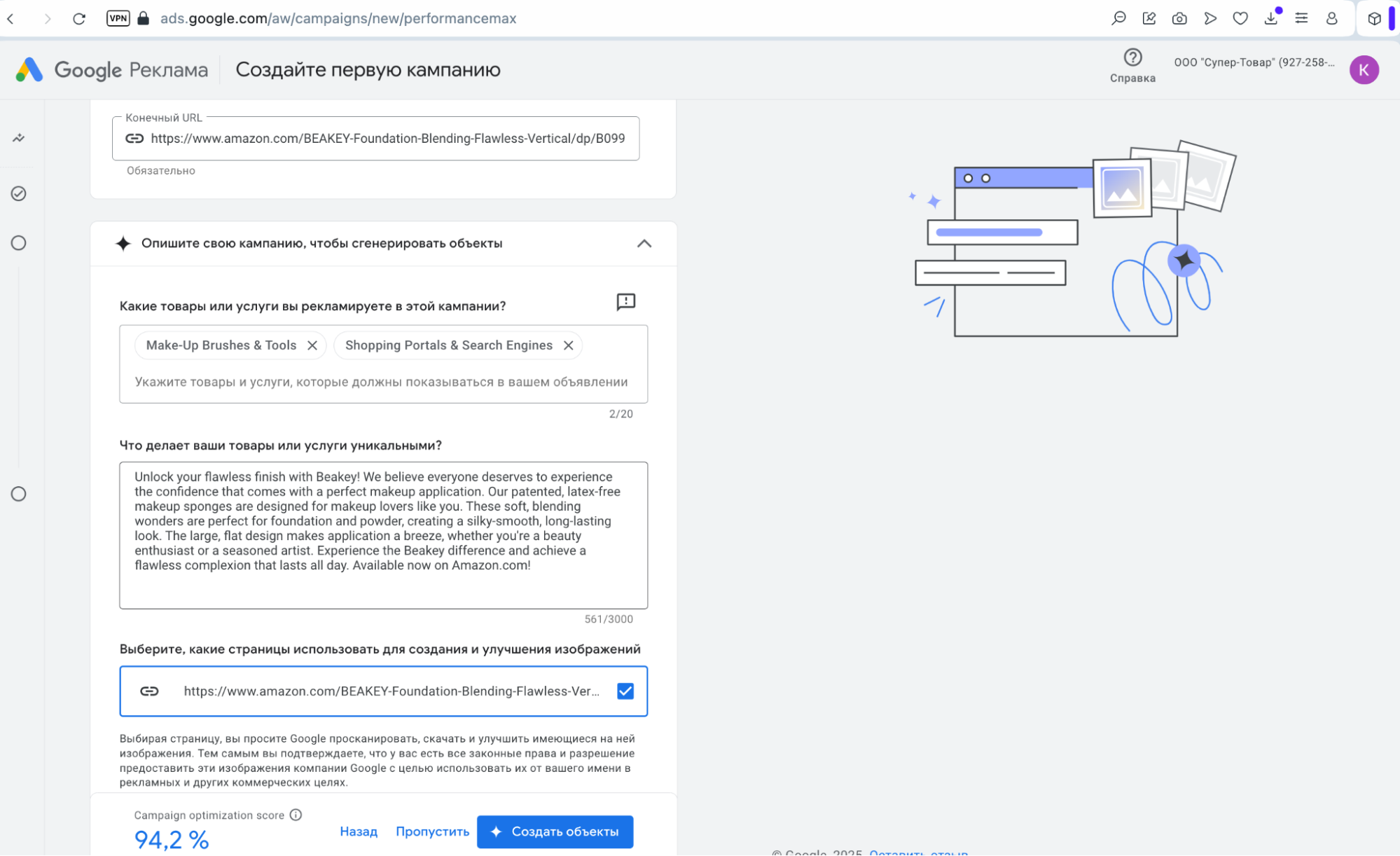The width and height of the screenshot is (1400, 856).
Task: Click the send/play arrow toolbar icon
Action: click(1210, 18)
